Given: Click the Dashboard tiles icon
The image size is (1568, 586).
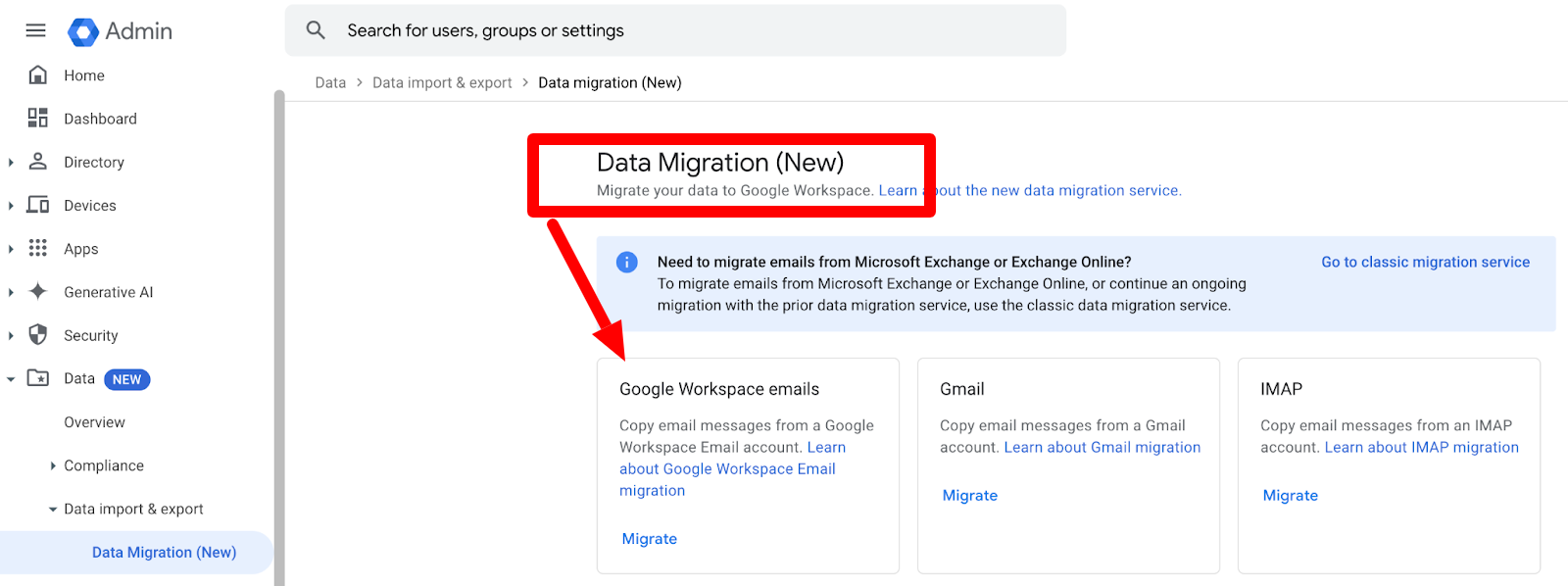Looking at the screenshot, I should pos(38,118).
